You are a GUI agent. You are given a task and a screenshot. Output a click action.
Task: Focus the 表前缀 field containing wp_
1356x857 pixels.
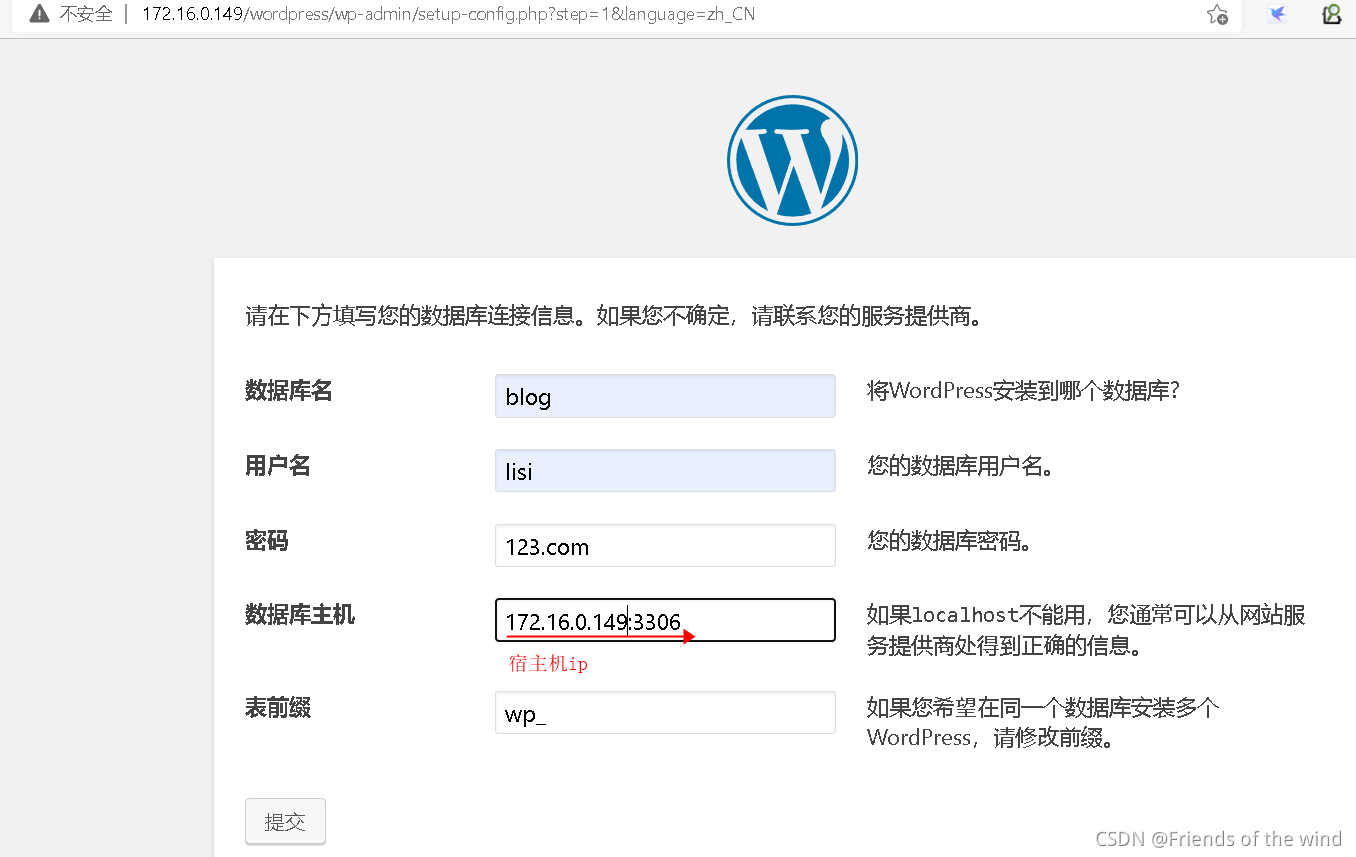pos(665,713)
